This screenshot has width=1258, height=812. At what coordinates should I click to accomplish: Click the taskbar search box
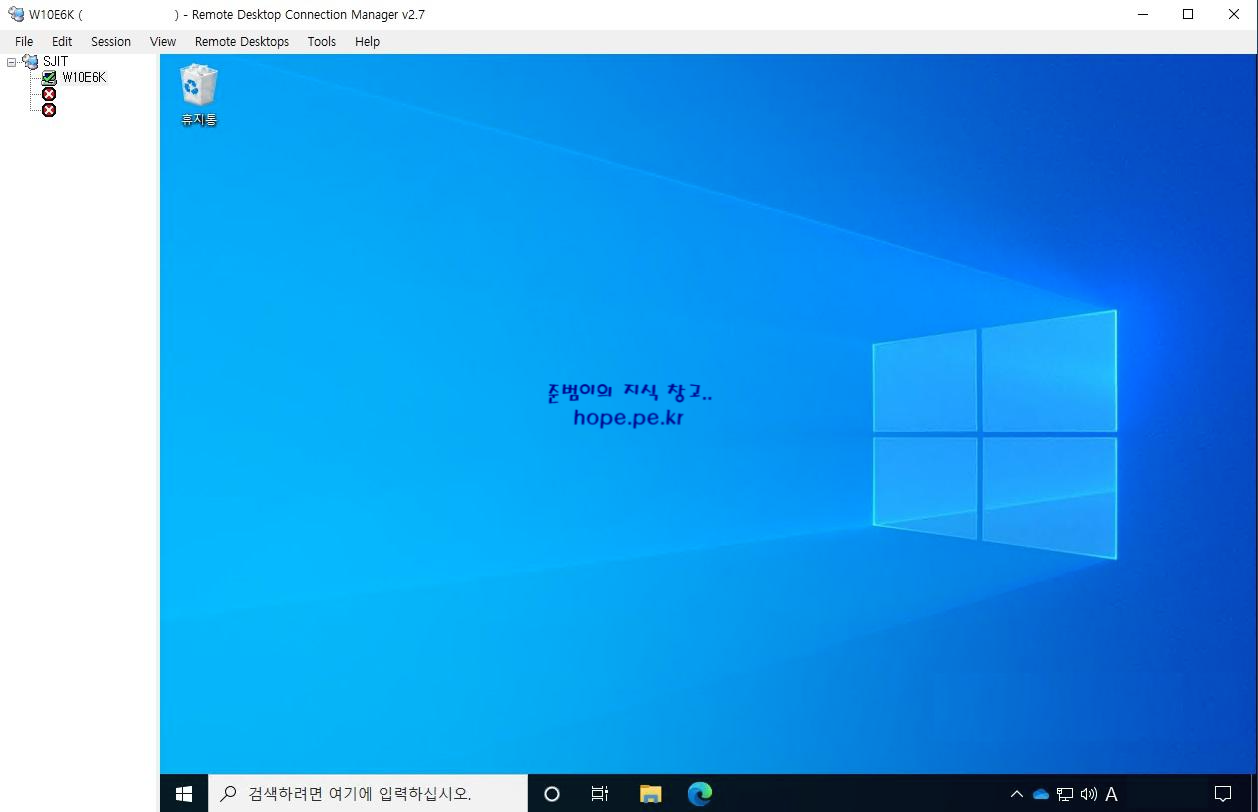[368, 794]
